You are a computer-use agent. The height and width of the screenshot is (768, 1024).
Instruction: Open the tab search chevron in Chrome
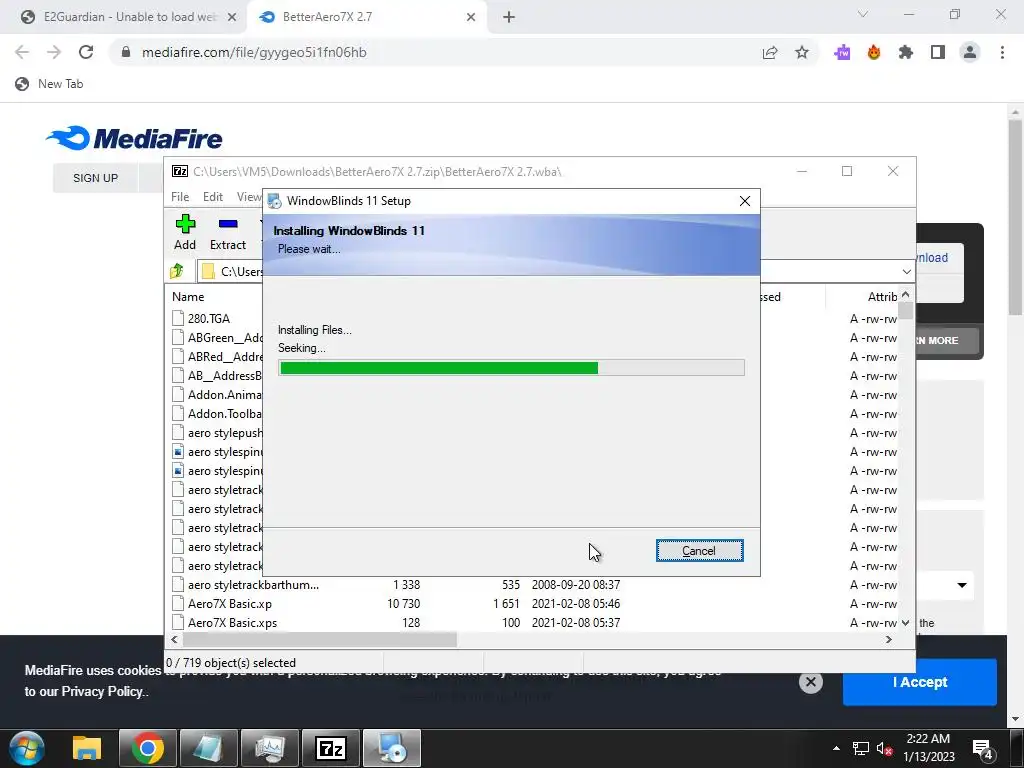click(863, 14)
